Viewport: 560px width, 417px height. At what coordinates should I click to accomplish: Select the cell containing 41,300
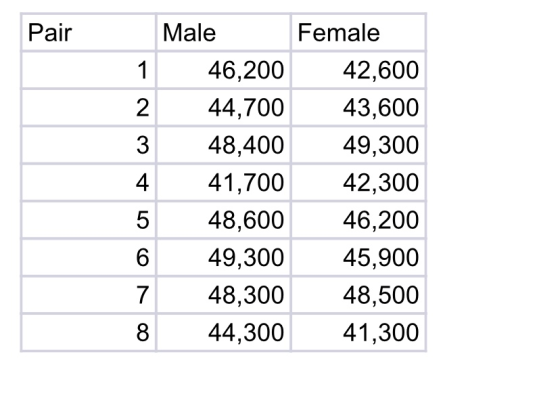coord(359,332)
